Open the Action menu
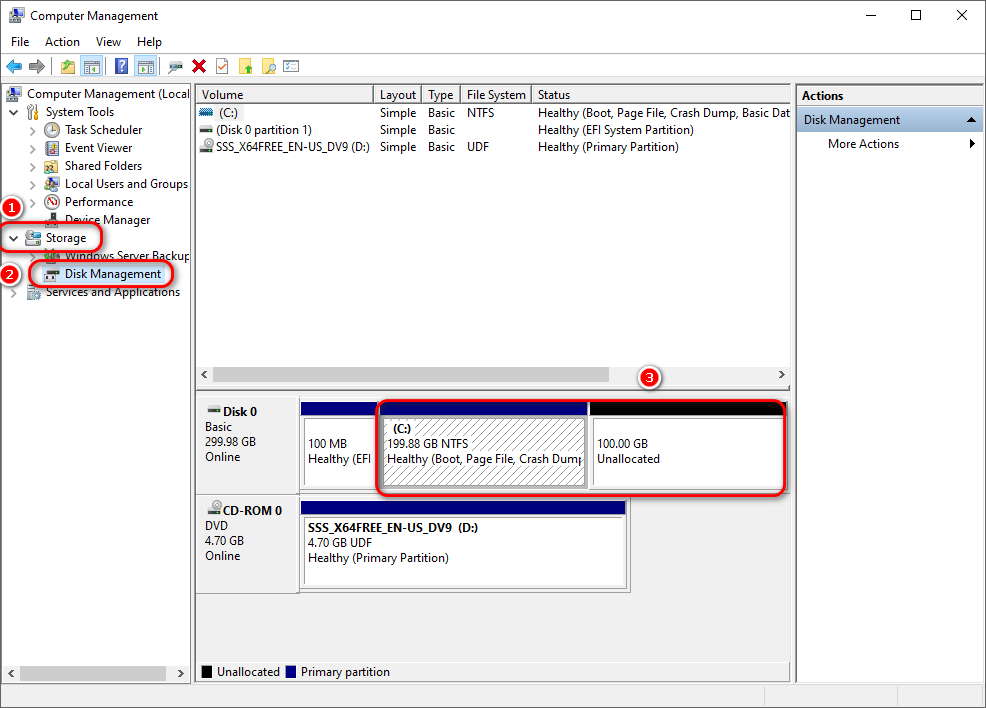Screen dimensions: 986x708 click(x=62, y=42)
